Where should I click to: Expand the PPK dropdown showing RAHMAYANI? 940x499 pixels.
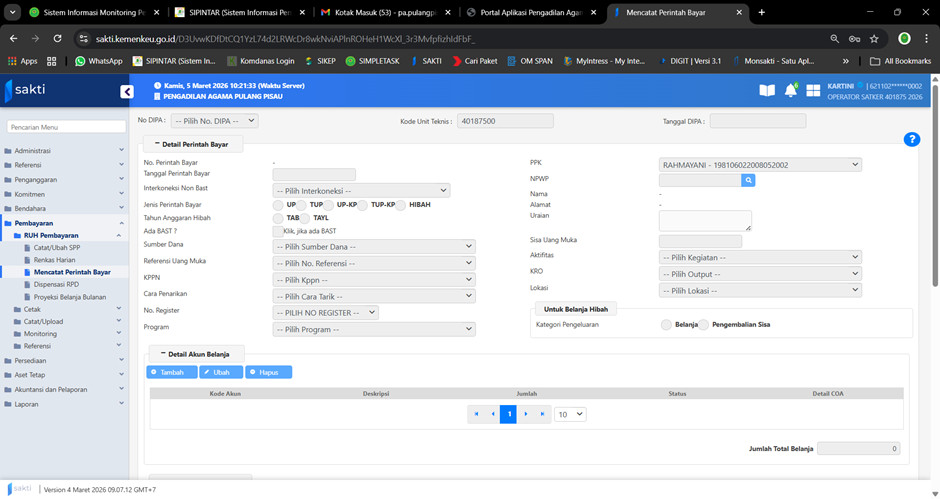point(759,165)
